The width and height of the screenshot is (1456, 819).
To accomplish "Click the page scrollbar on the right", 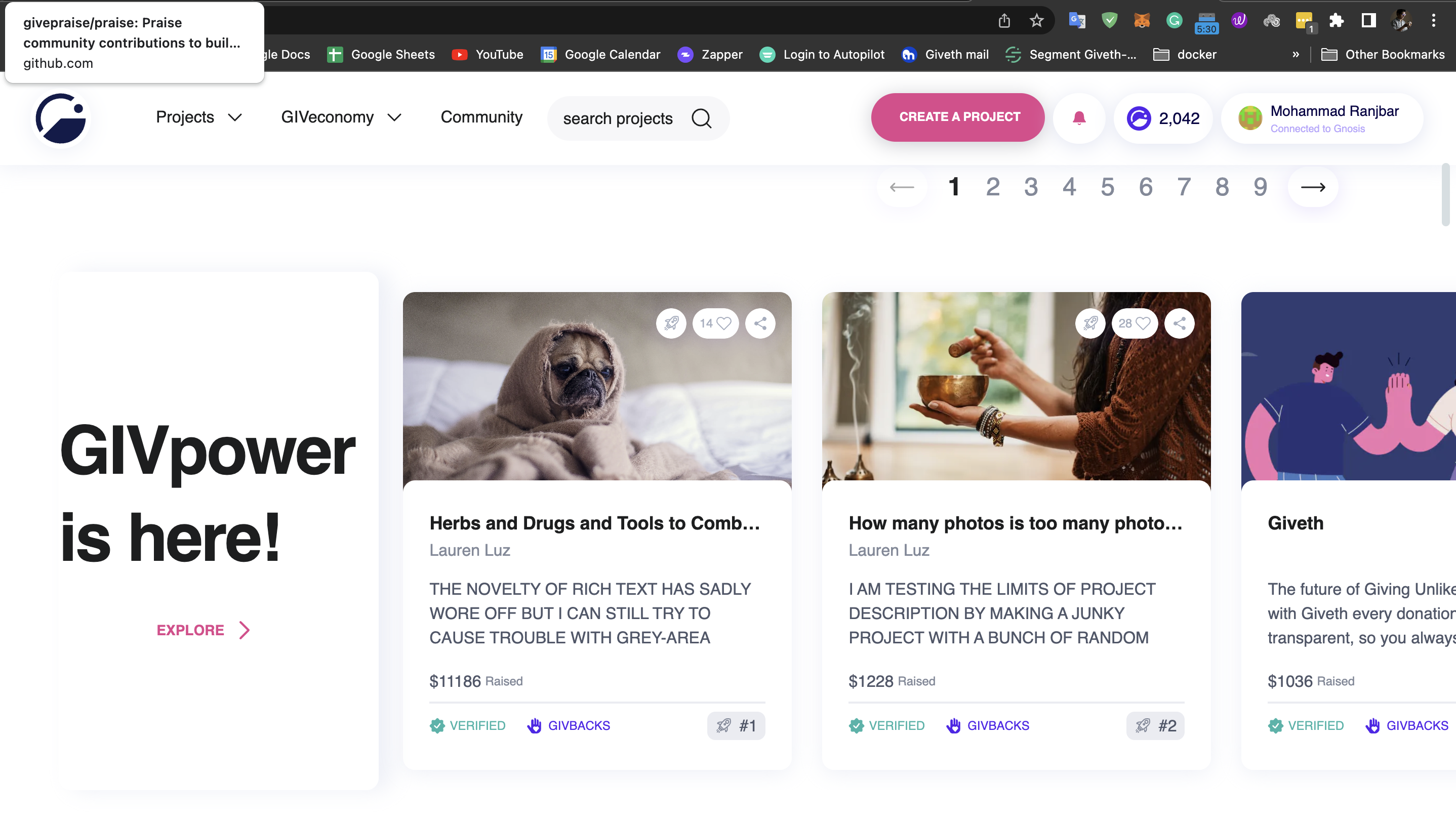I will [x=1445, y=195].
